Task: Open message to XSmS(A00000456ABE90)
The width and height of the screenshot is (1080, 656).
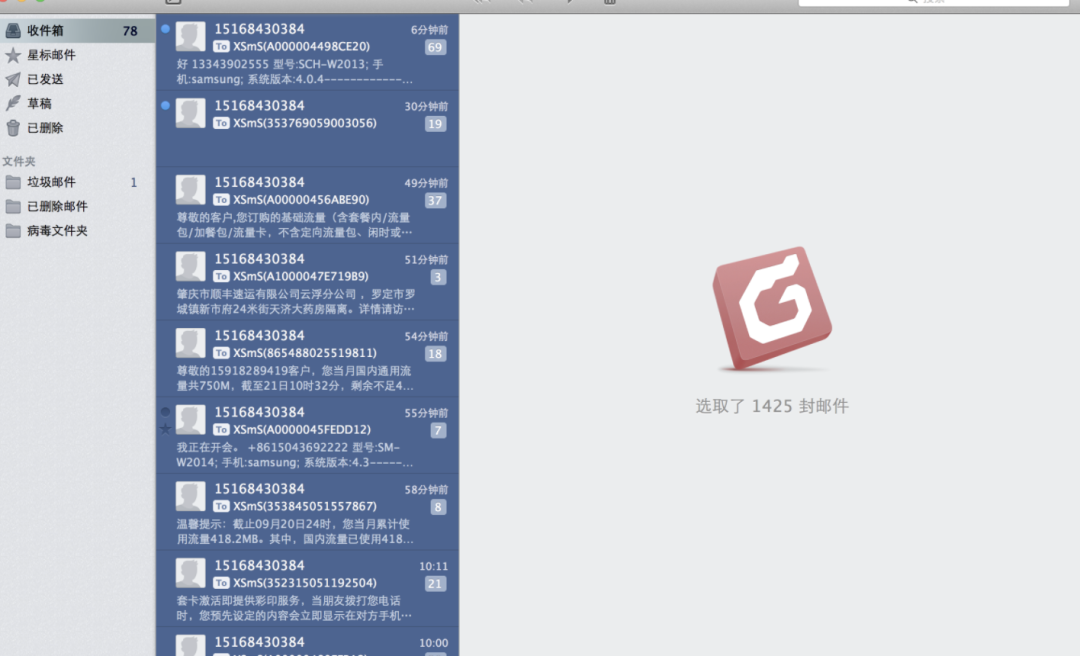Action: [x=307, y=205]
